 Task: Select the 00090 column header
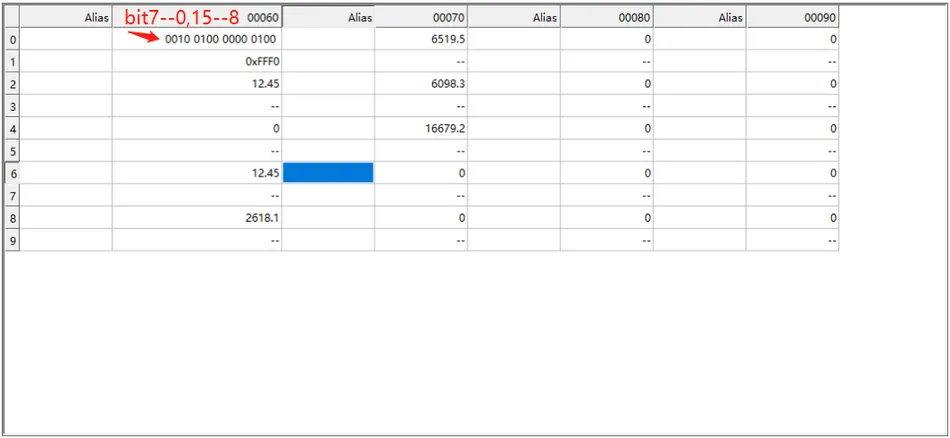792,17
